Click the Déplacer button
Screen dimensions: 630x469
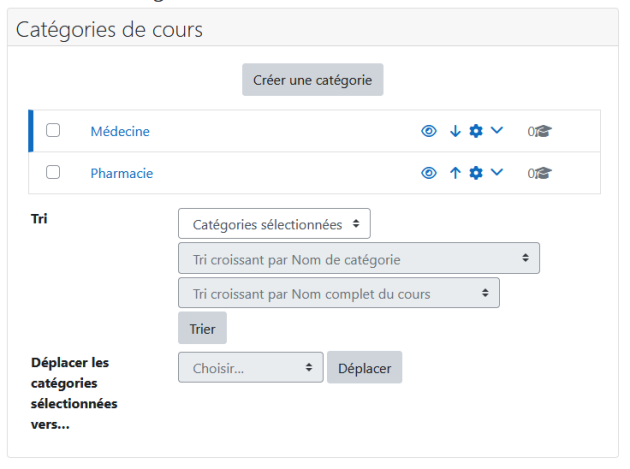pyautogui.click(x=364, y=367)
